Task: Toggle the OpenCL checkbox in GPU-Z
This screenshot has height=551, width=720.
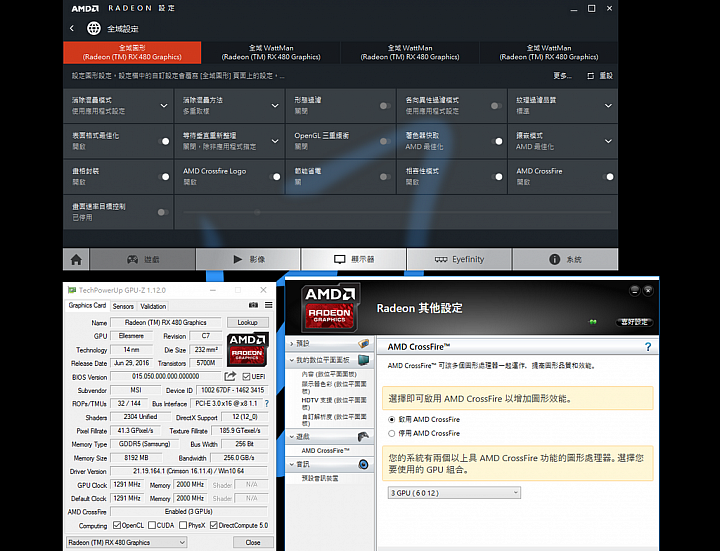Action: [x=117, y=525]
